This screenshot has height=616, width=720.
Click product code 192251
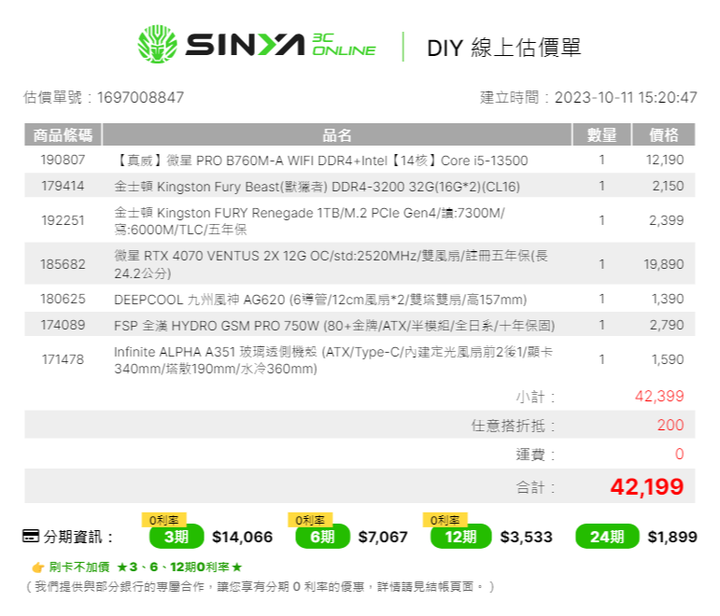coord(63,220)
